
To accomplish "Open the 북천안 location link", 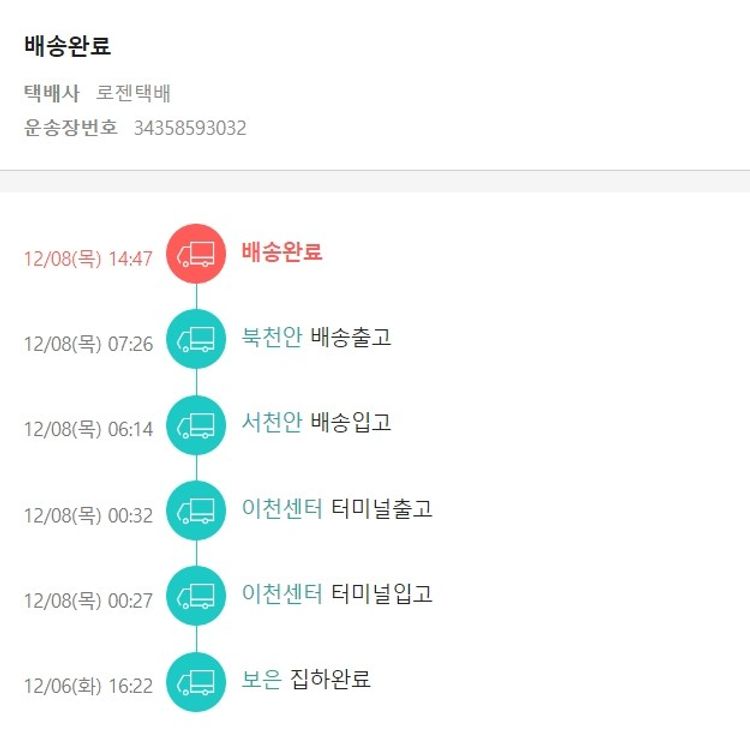I will point(271,337).
